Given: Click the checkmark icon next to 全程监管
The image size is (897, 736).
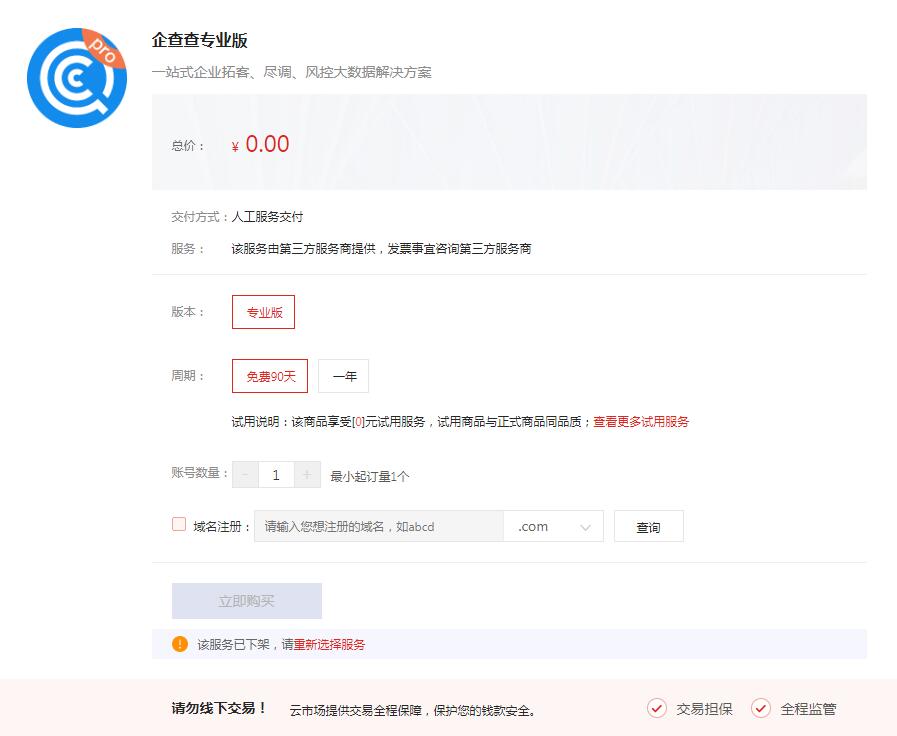Looking at the screenshot, I should tap(761, 709).
